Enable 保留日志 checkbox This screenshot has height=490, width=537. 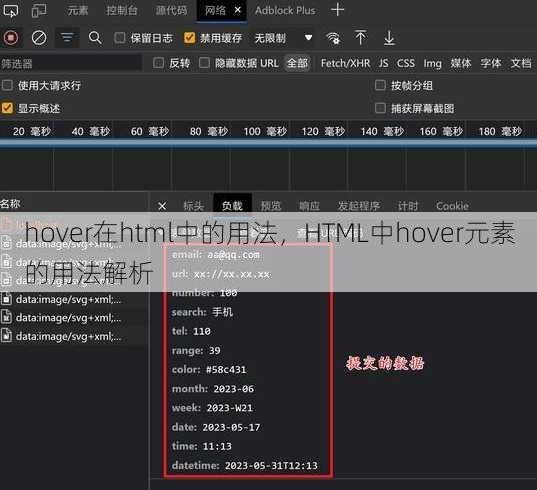coord(120,38)
